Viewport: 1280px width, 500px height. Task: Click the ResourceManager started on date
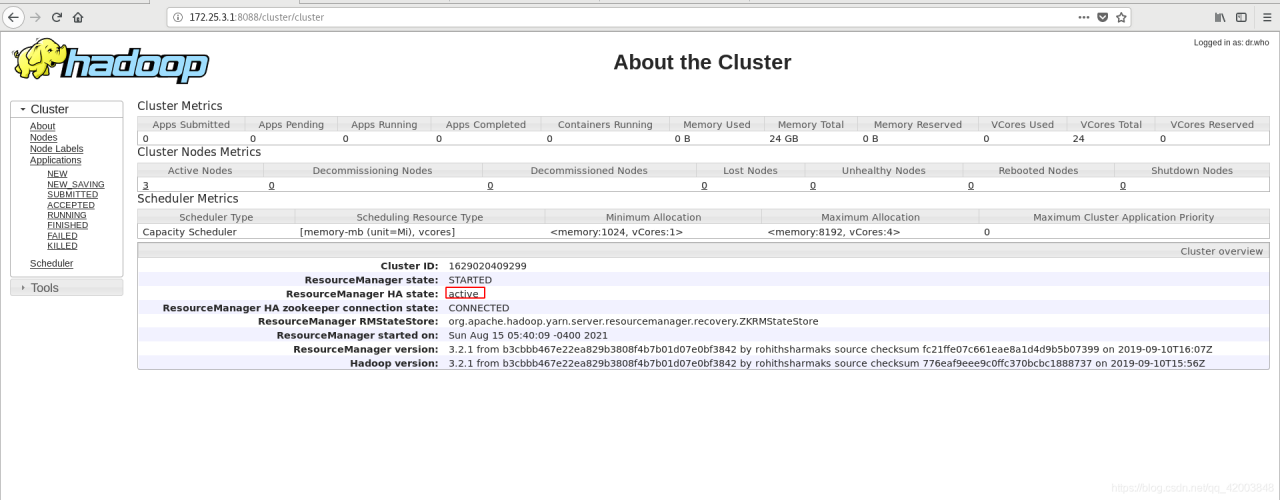(x=542, y=336)
